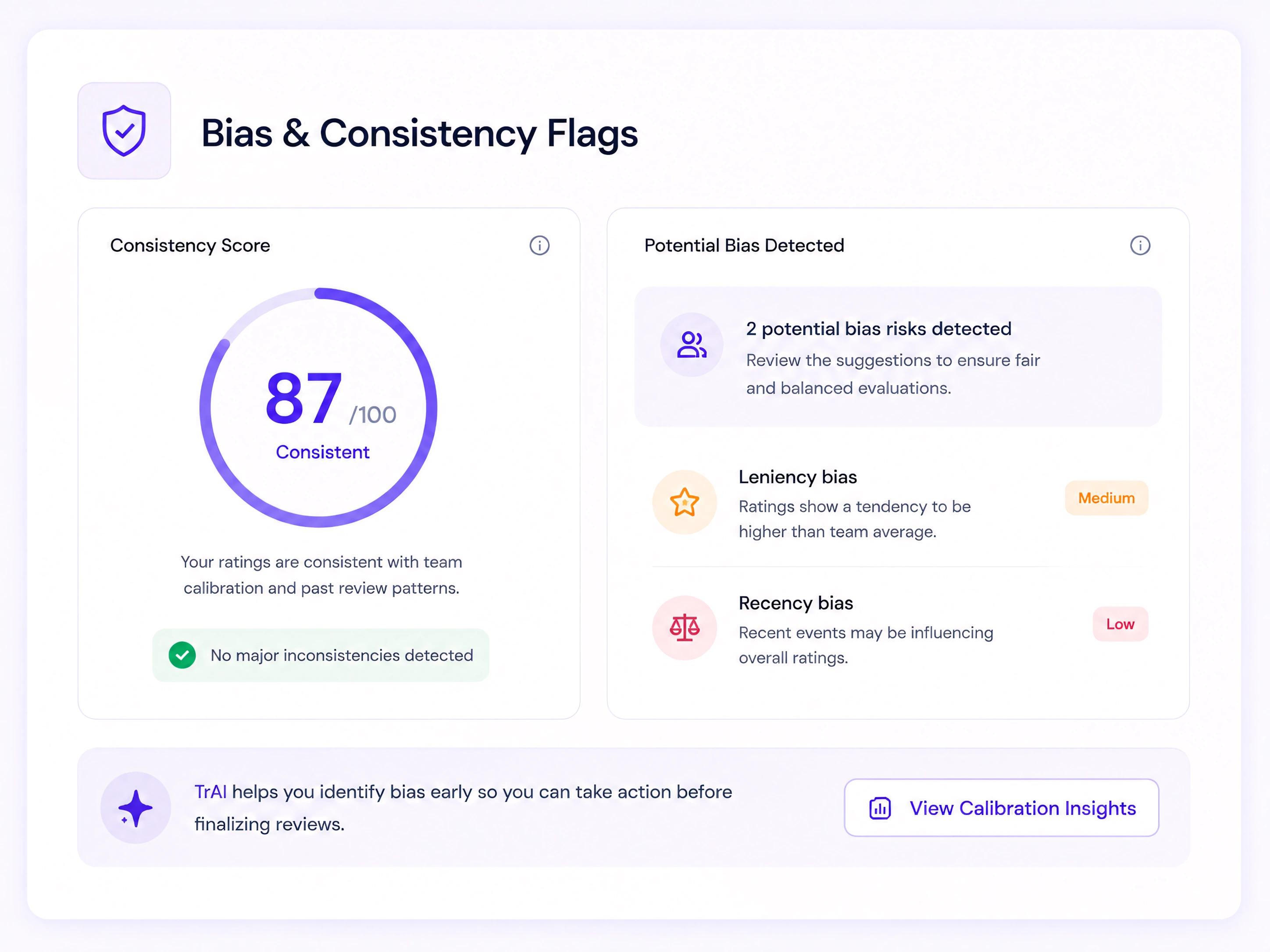
Task: Click the Consistent status label
Action: (322, 452)
